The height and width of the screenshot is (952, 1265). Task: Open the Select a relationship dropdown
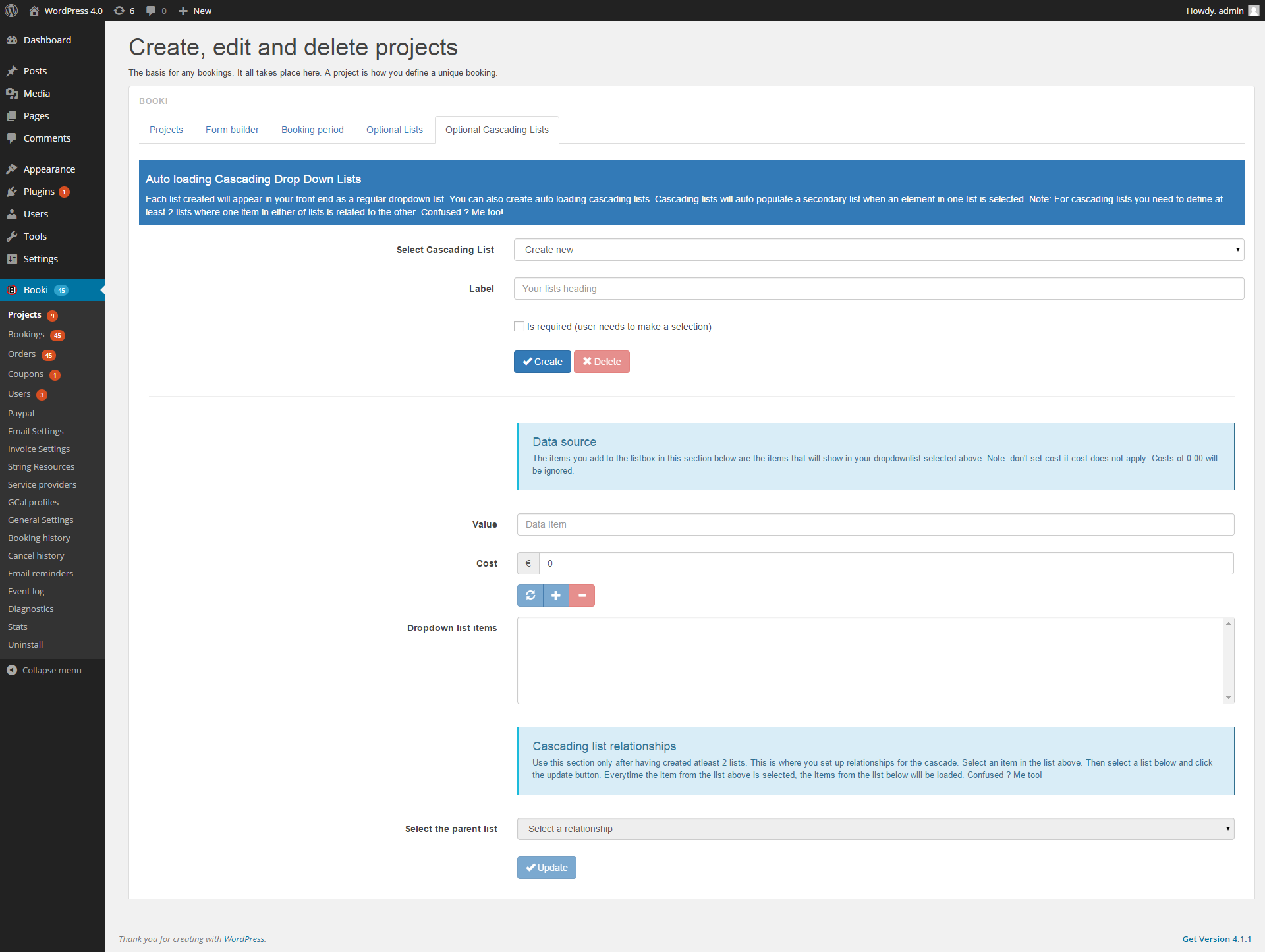tap(875, 829)
